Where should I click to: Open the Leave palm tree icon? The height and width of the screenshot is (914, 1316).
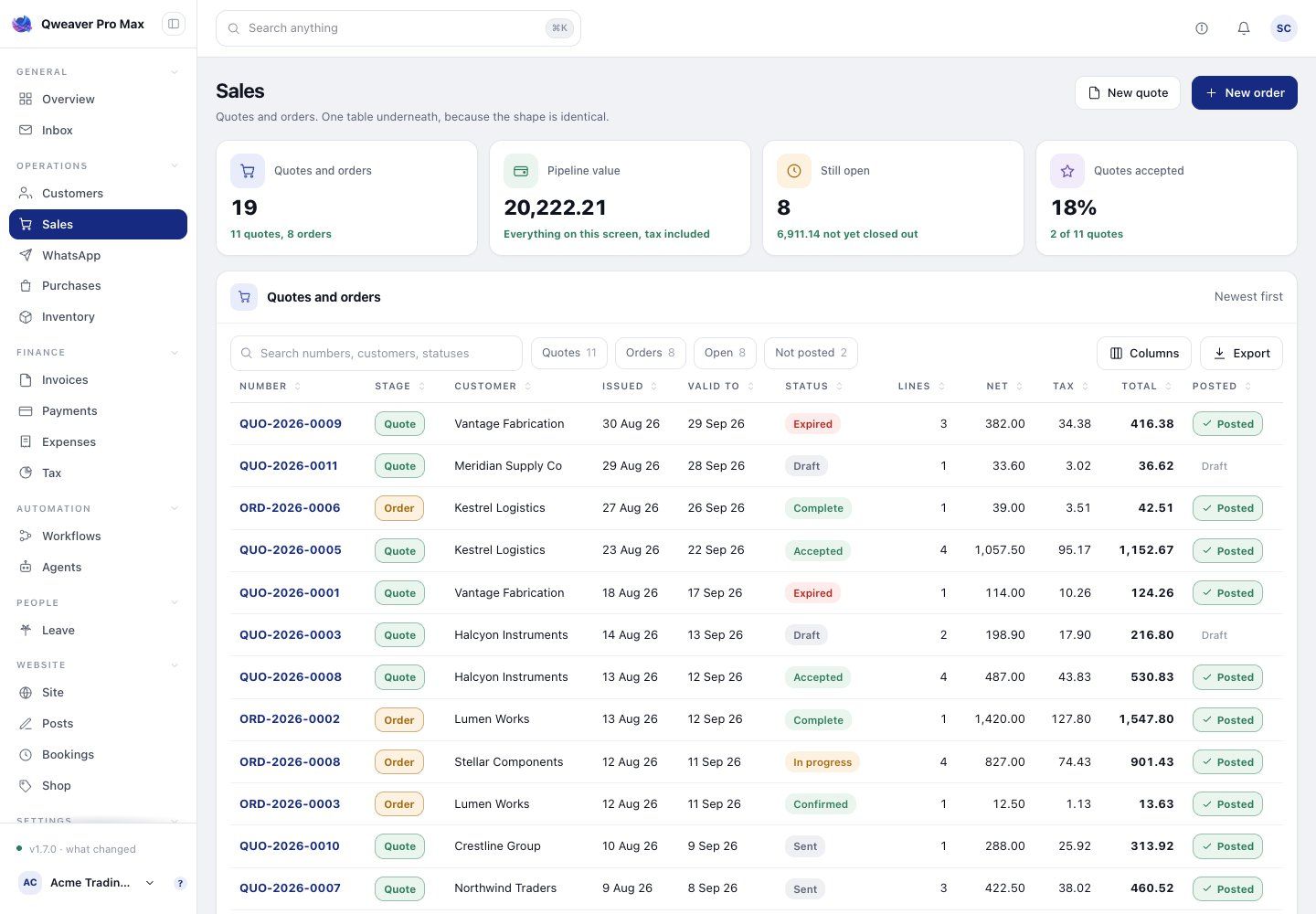click(26, 630)
